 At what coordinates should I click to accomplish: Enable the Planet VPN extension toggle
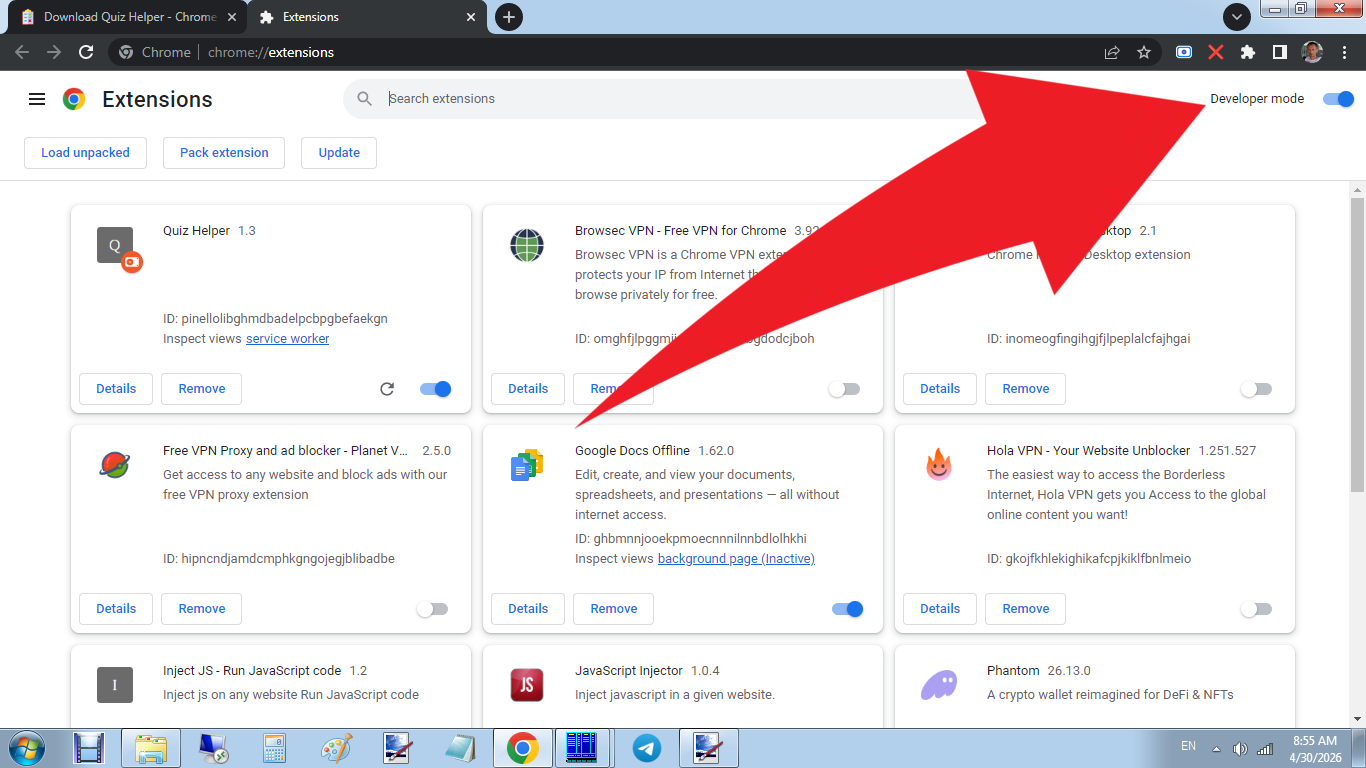click(432, 609)
